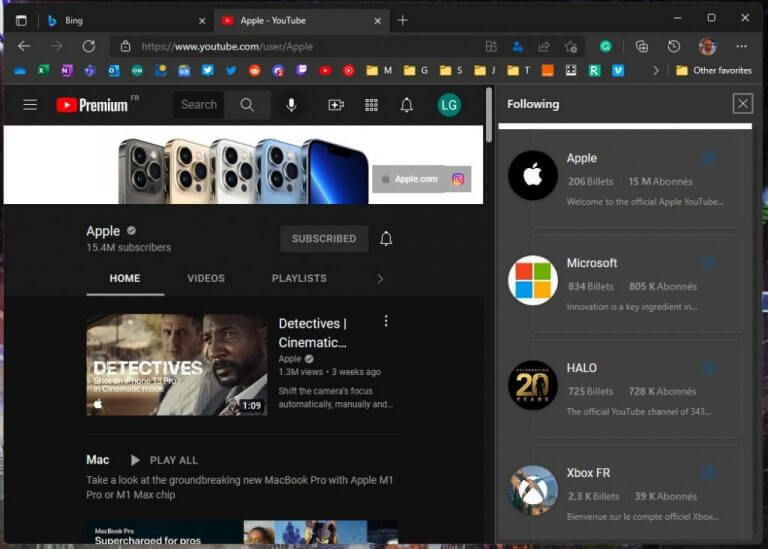Click into the YouTube Search field
The image size is (768, 549).
[x=199, y=105]
